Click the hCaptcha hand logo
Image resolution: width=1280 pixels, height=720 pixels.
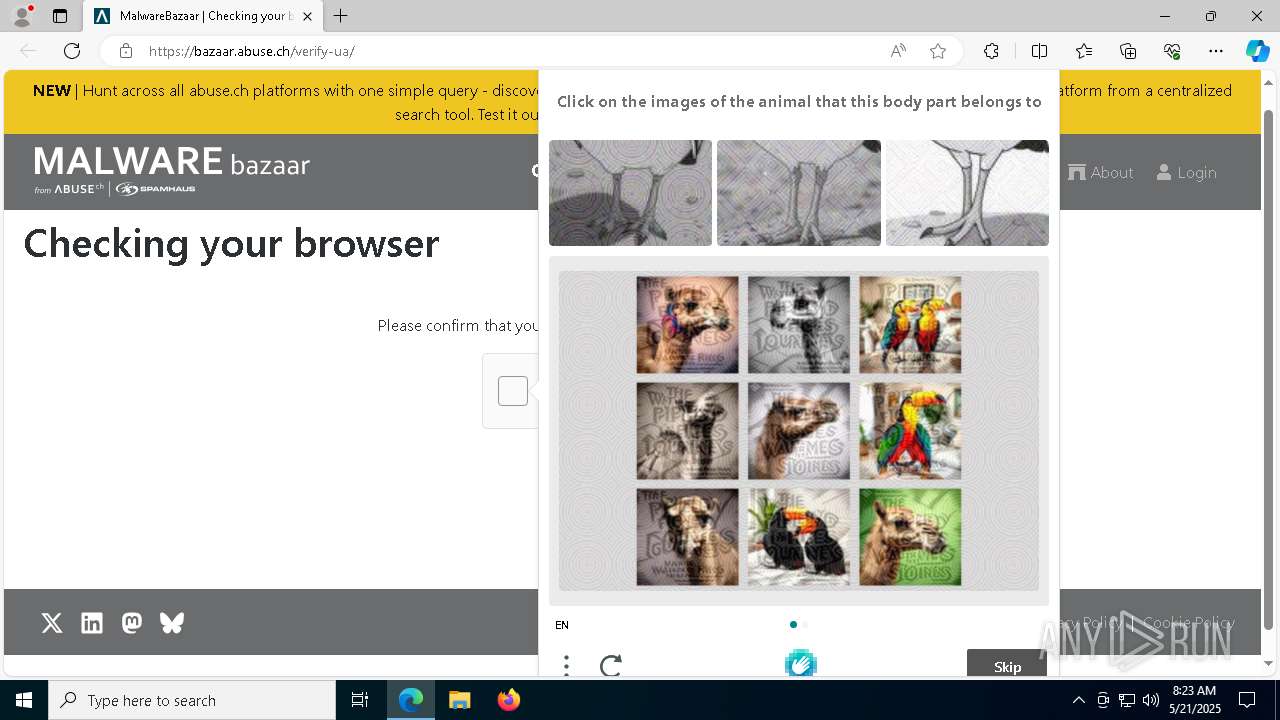[x=800, y=662]
